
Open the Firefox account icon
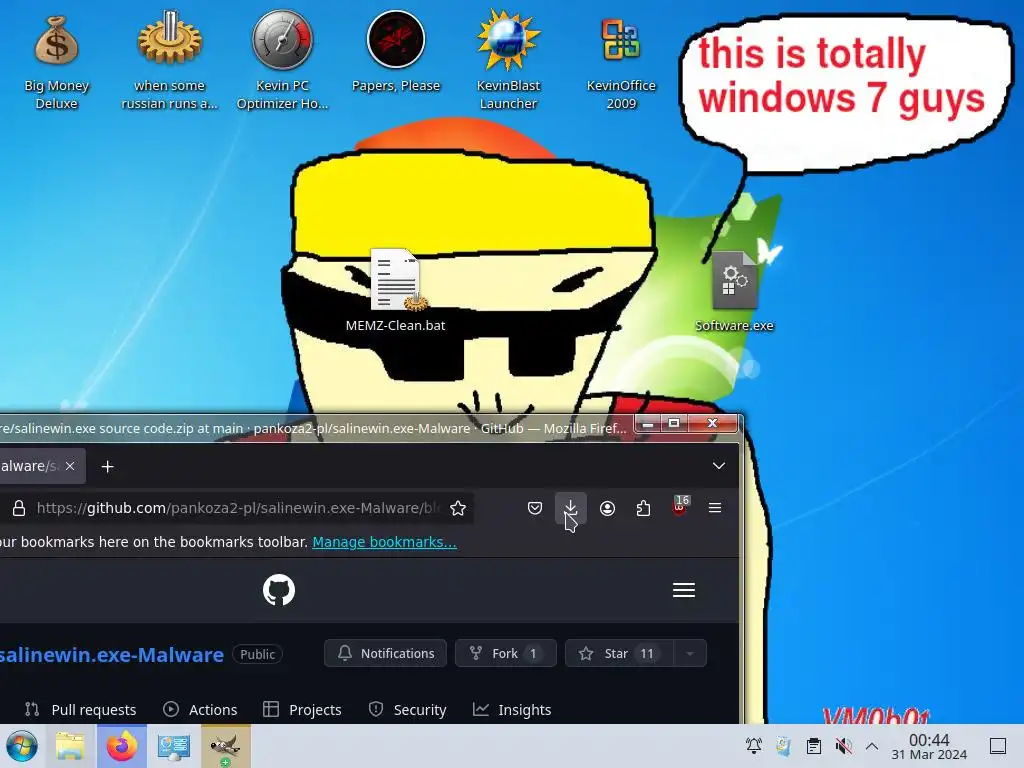point(607,508)
